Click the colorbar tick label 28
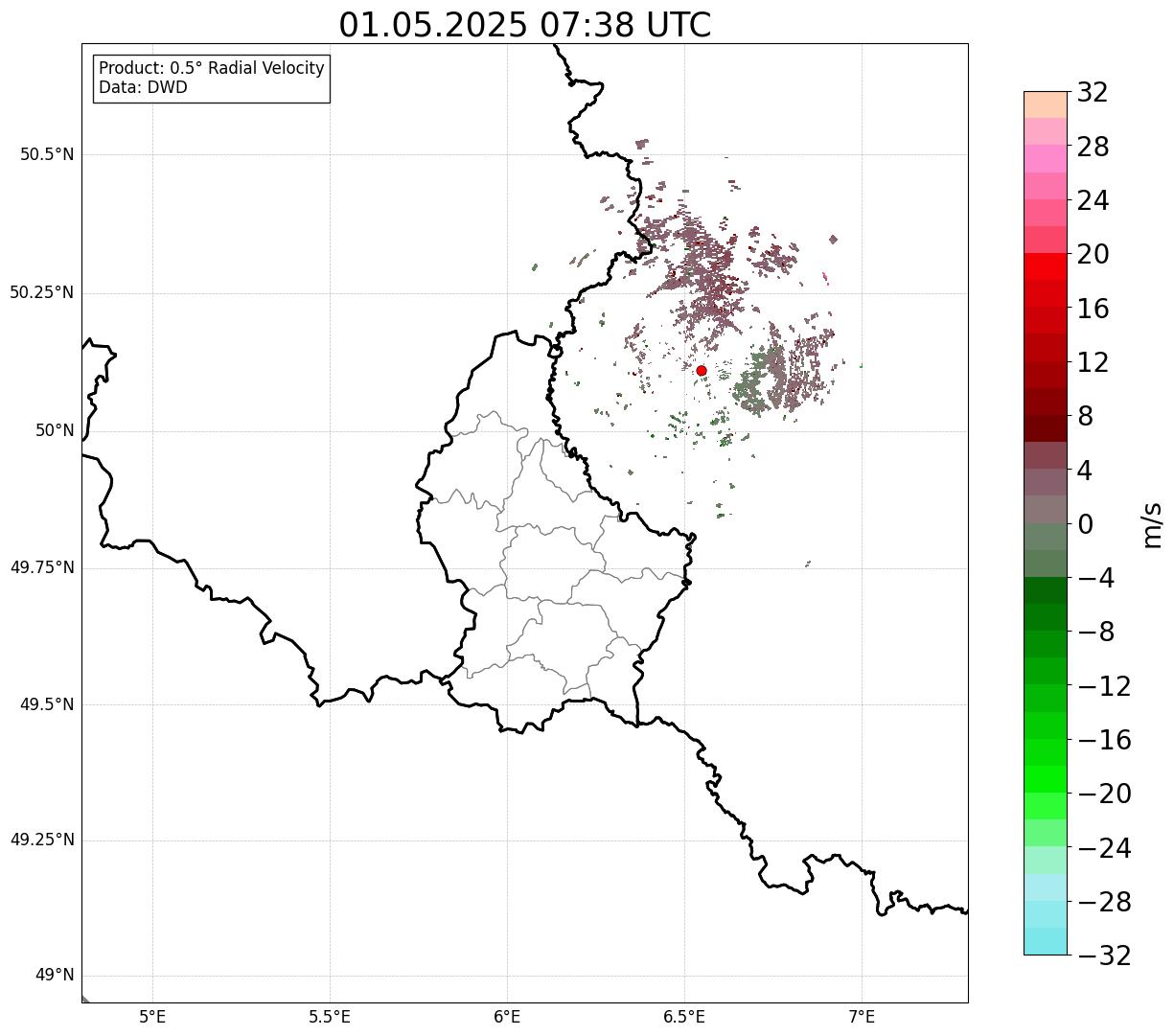Image resolution: width=1174 pixels, height=1036 pixels. click(x=1093, y=147)
